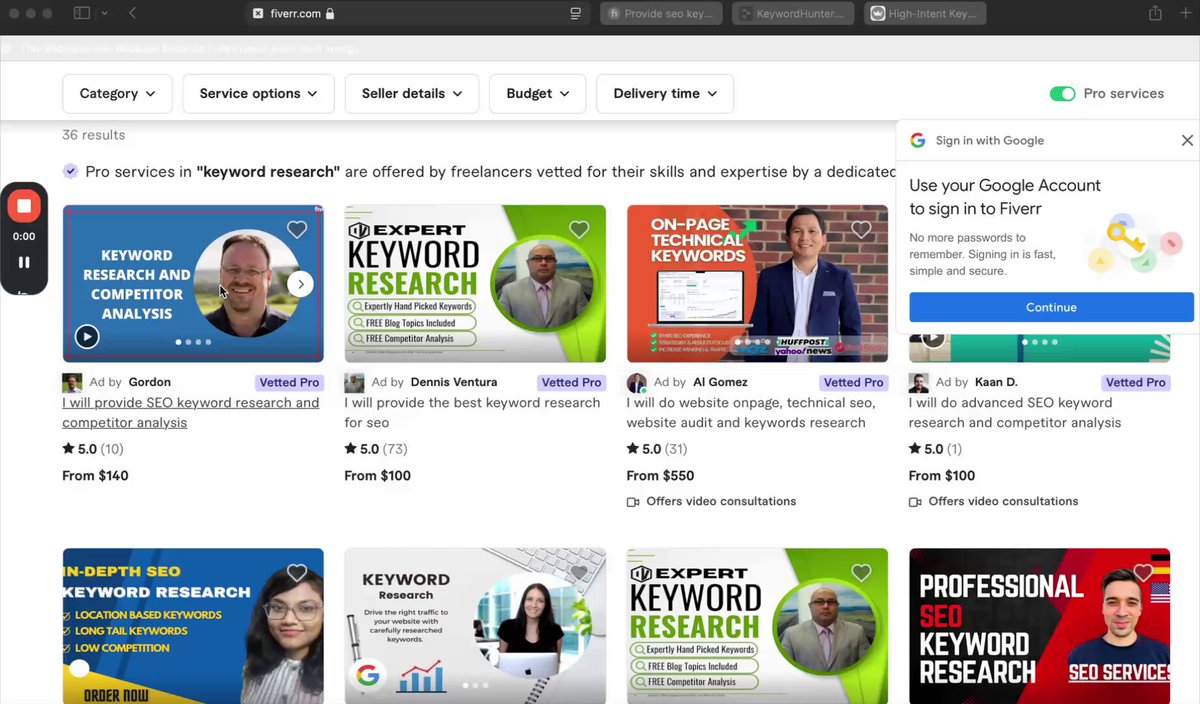Toggle the Safari sidebar button
Viewport: 1200px width, 704px height.
point(82,13)
